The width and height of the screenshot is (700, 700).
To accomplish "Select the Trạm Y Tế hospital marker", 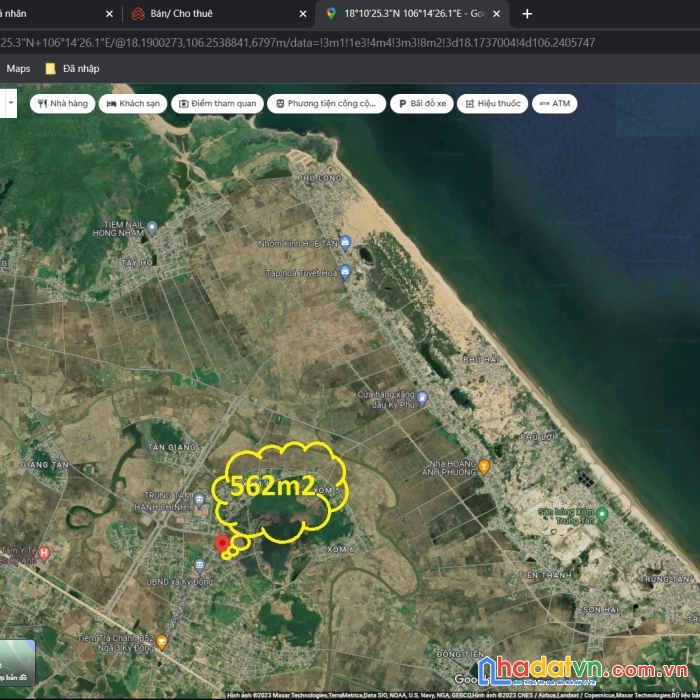I will pyautogui.click(x=44, y=553).
